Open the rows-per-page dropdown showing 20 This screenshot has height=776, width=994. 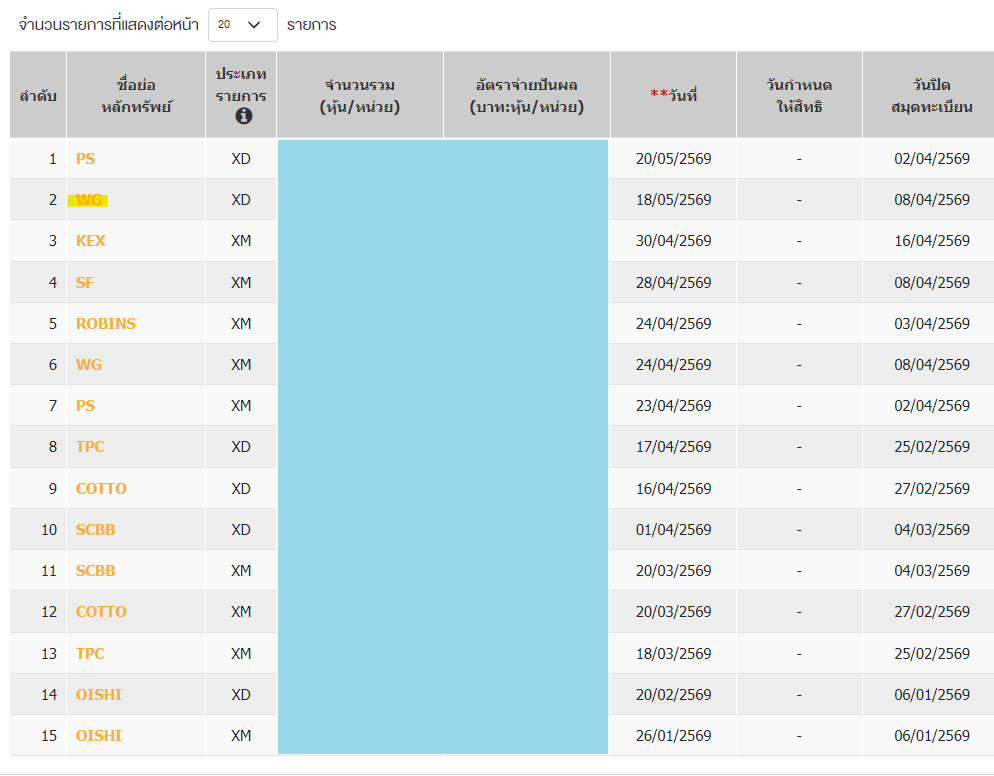tap(242, 25)
